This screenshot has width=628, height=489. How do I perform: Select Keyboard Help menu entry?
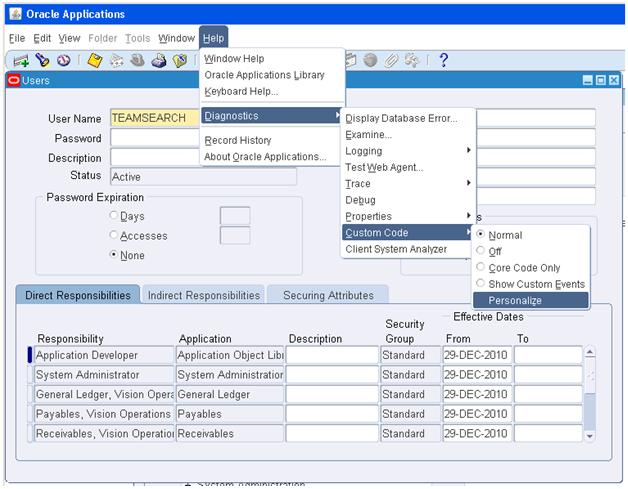tap(272, 91)
